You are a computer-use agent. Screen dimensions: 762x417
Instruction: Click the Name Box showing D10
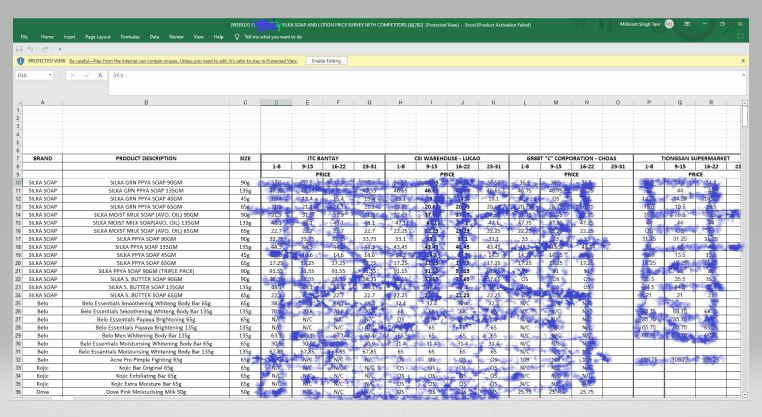32,75
